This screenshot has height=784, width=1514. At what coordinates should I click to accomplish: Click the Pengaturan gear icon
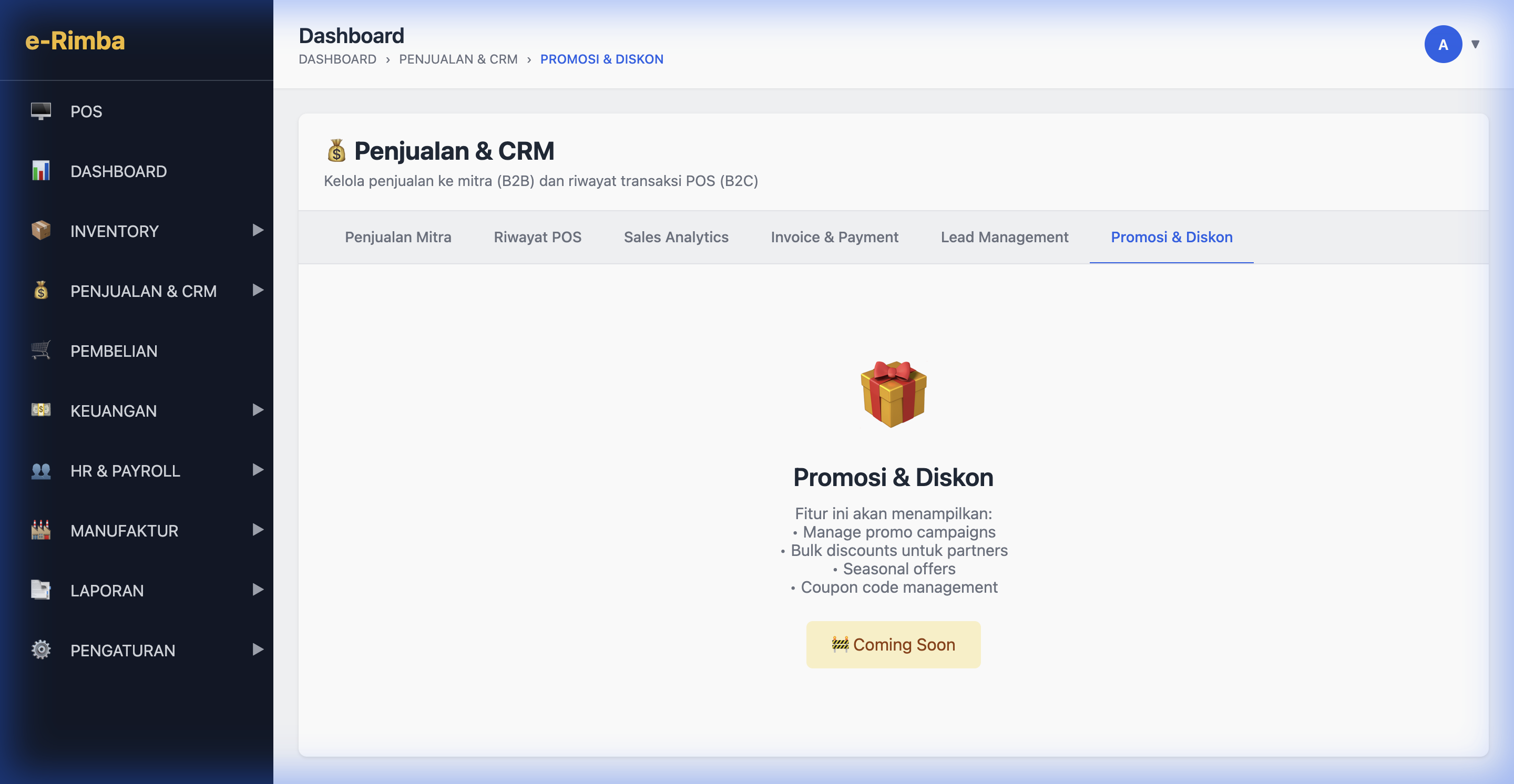(x=40, y=649)
